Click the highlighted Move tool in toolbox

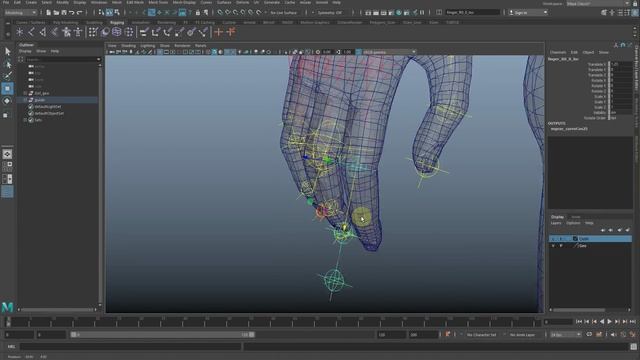pyautogui.click(x=7, y=89)
